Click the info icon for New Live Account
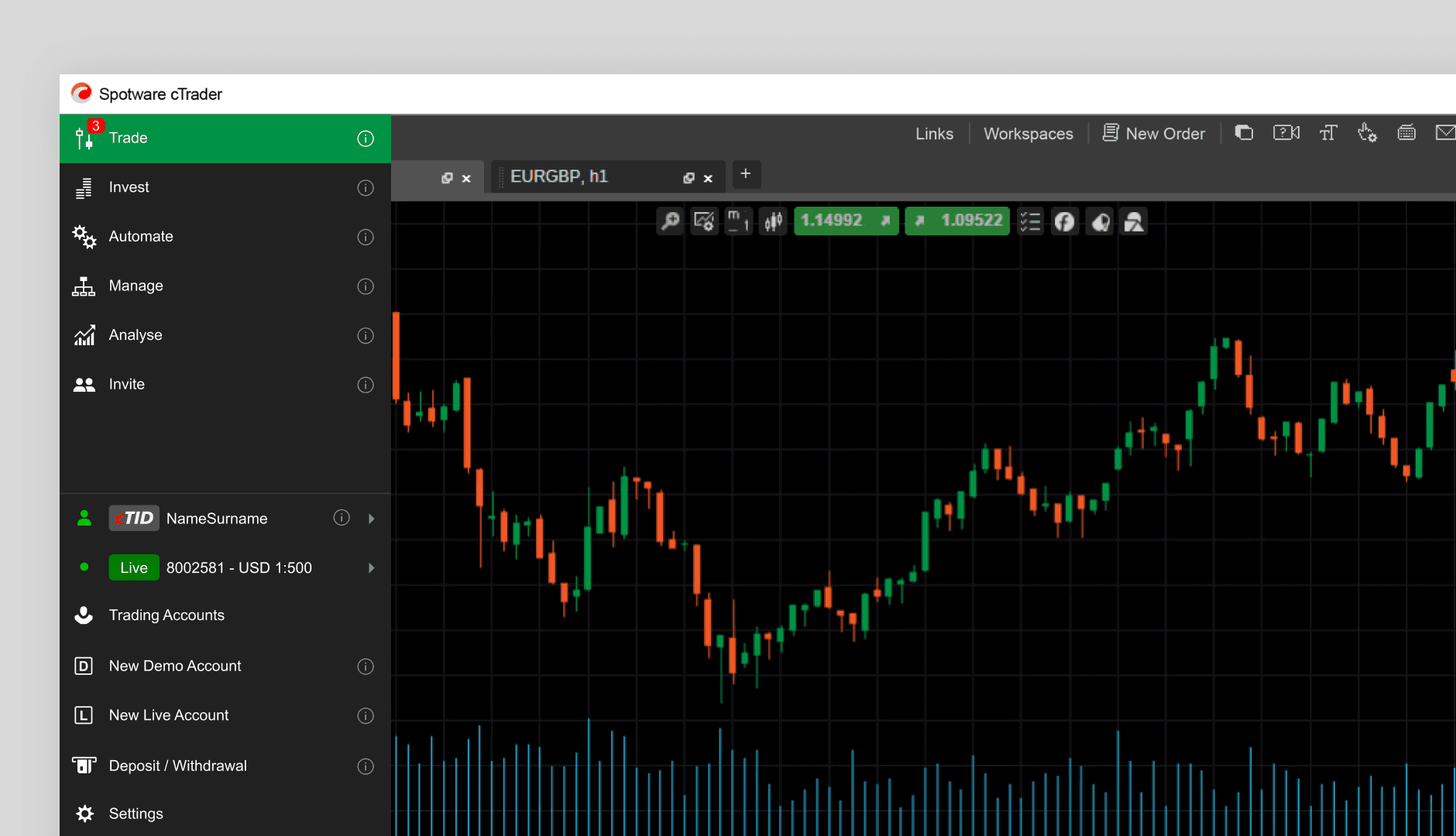The image size is (1456, 836). tap(366, 716)
